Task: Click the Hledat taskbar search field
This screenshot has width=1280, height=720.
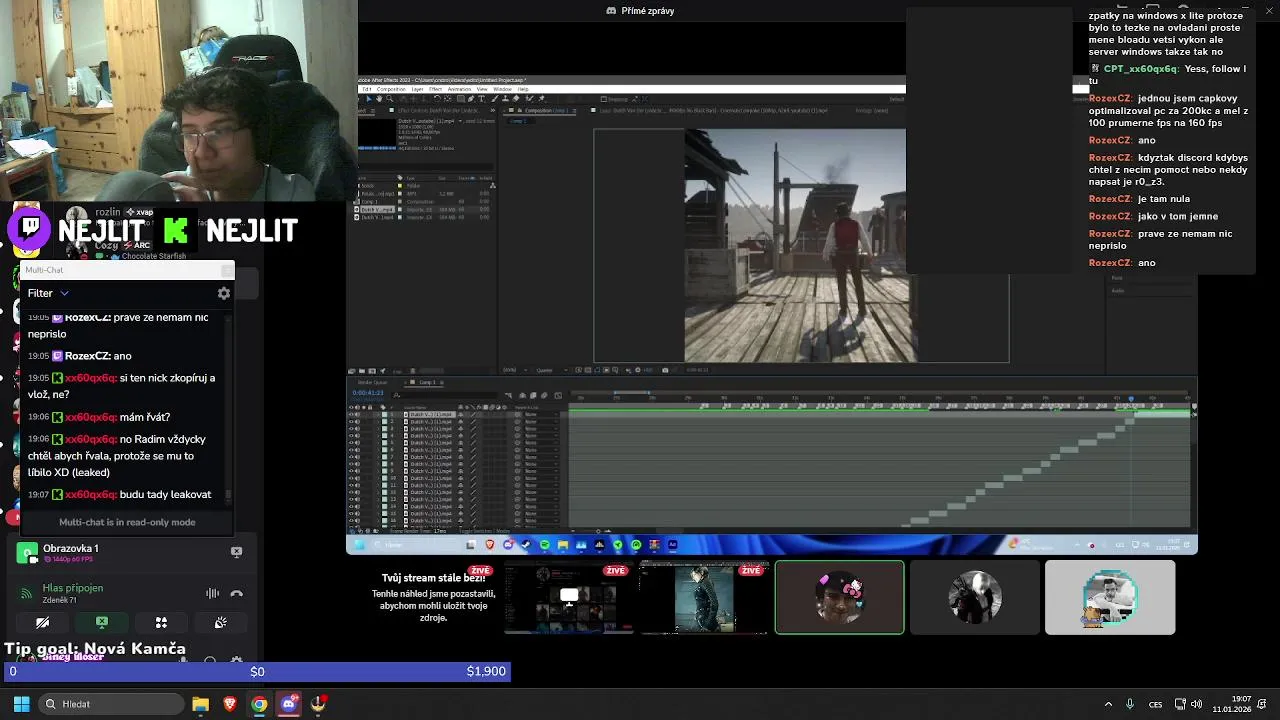Action: click(x=112, y=704)
